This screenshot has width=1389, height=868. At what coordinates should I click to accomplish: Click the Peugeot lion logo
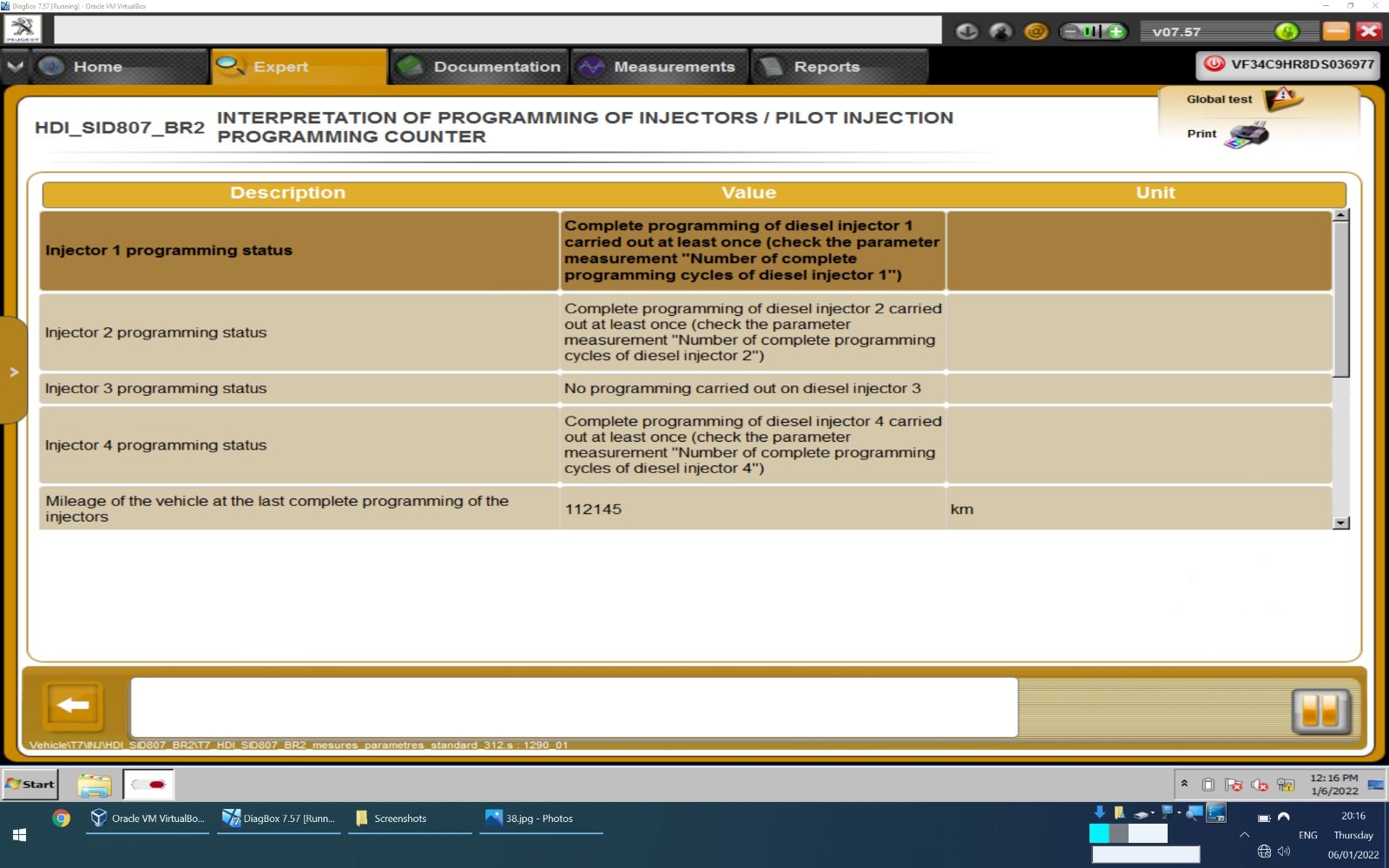point(23,30)
